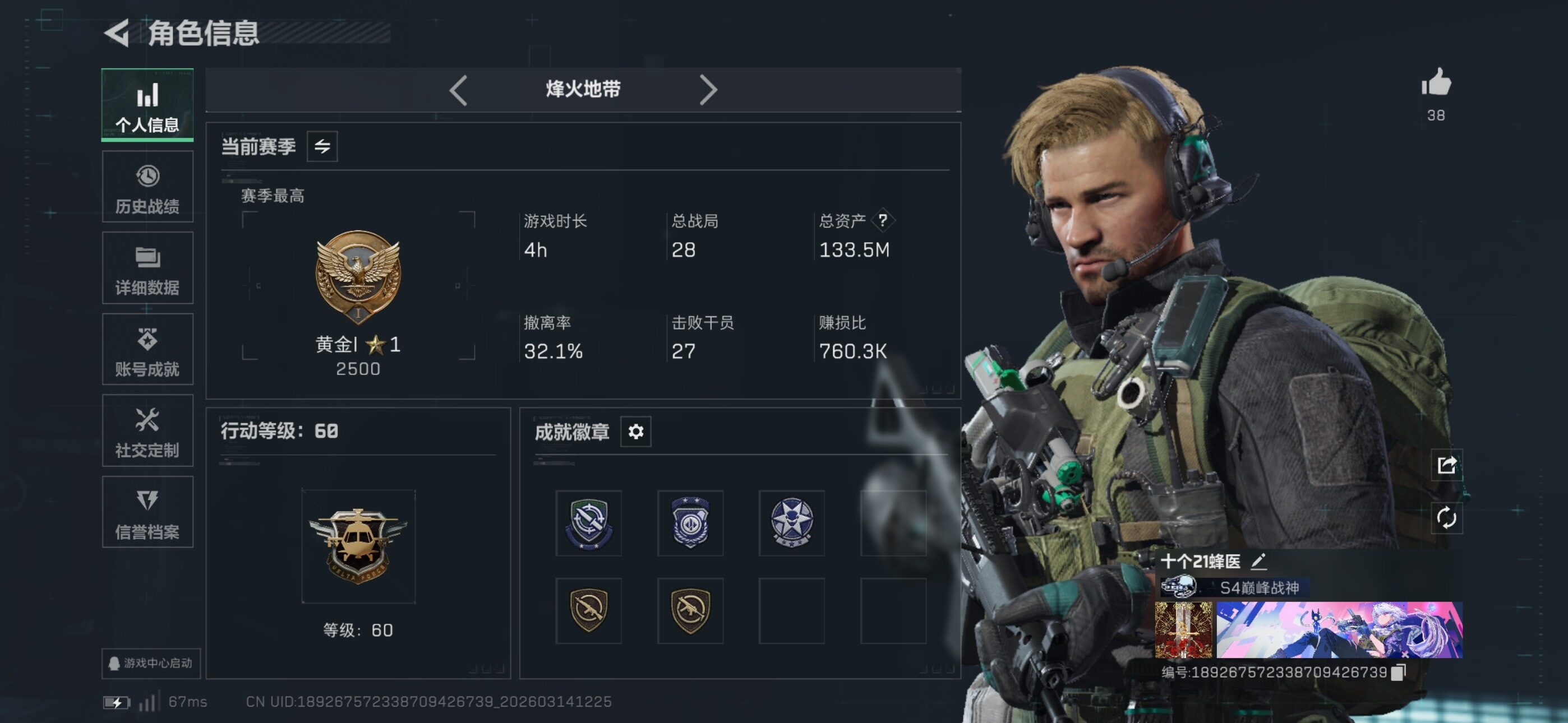Click the 游戏中心启动 button
This screenshot has height=723, width=1568.
(151, 662)
